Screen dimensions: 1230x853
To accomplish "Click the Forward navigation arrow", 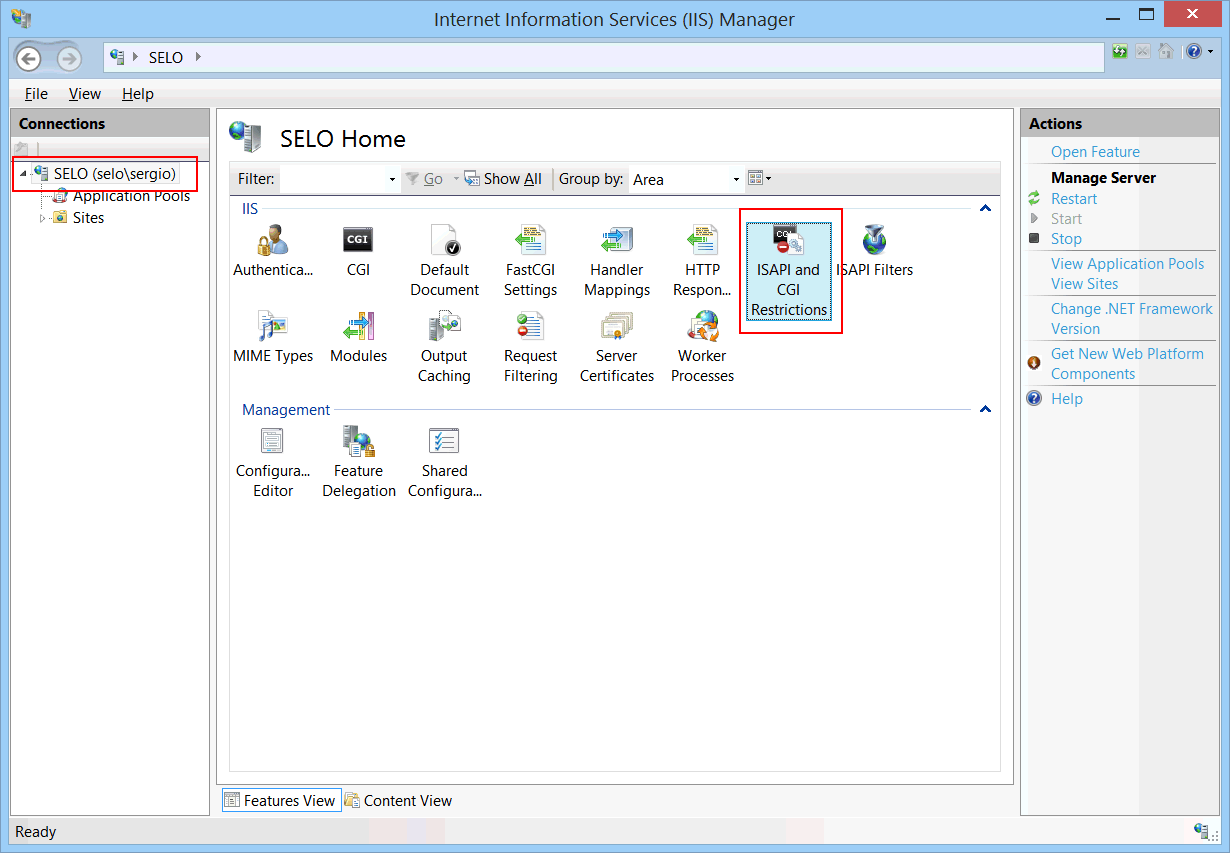I will (x=68, y=58).
